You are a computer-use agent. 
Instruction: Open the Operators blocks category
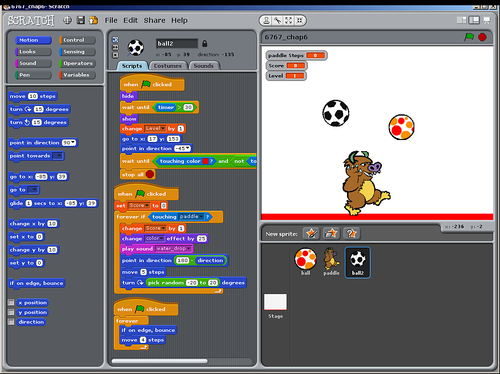tap(77, 63)
